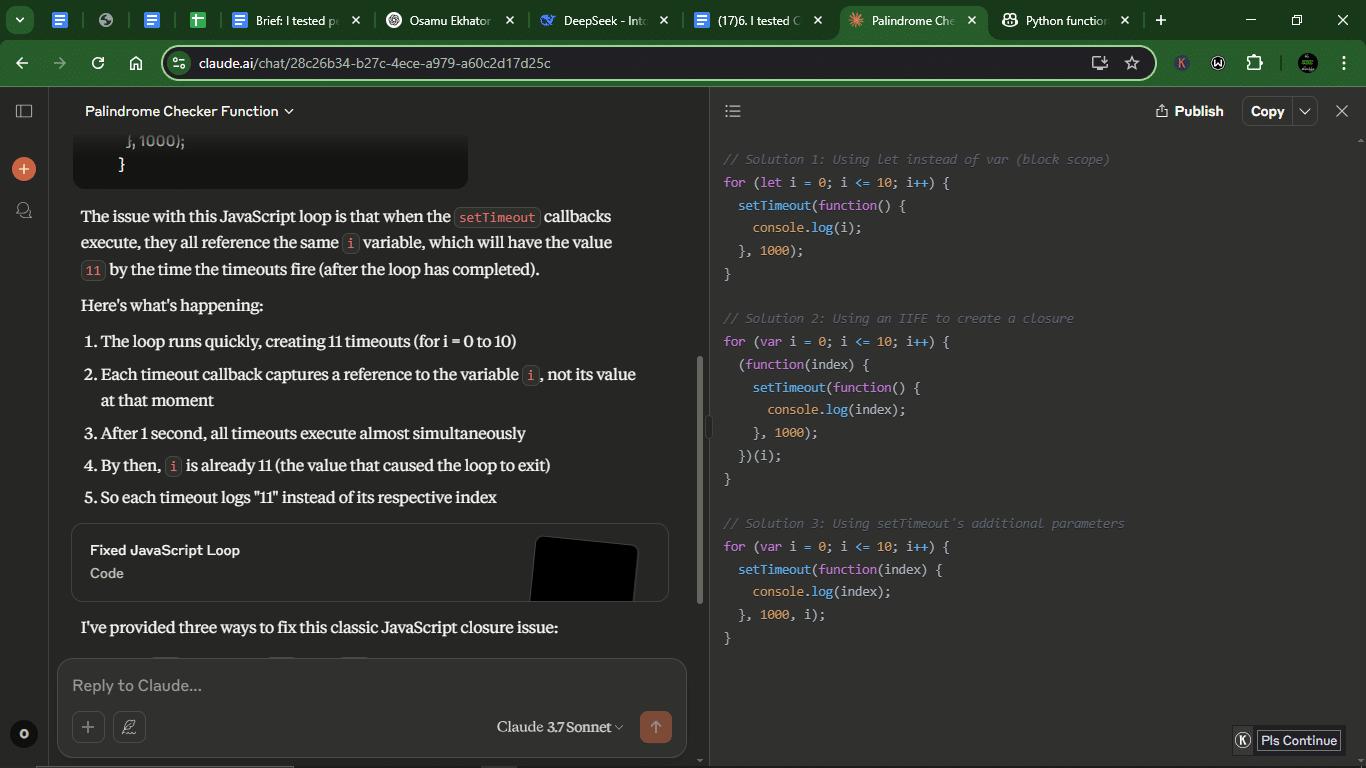Open the user avatar menu at bottom left
Viewport: 1366px width, 768px height.
coord(24,734)
